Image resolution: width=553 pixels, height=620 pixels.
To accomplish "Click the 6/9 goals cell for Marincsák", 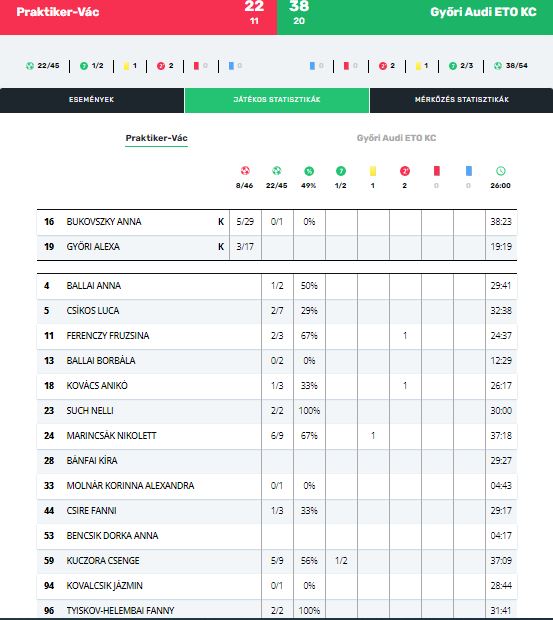I will pyautogui.click(x=277, y=436).
